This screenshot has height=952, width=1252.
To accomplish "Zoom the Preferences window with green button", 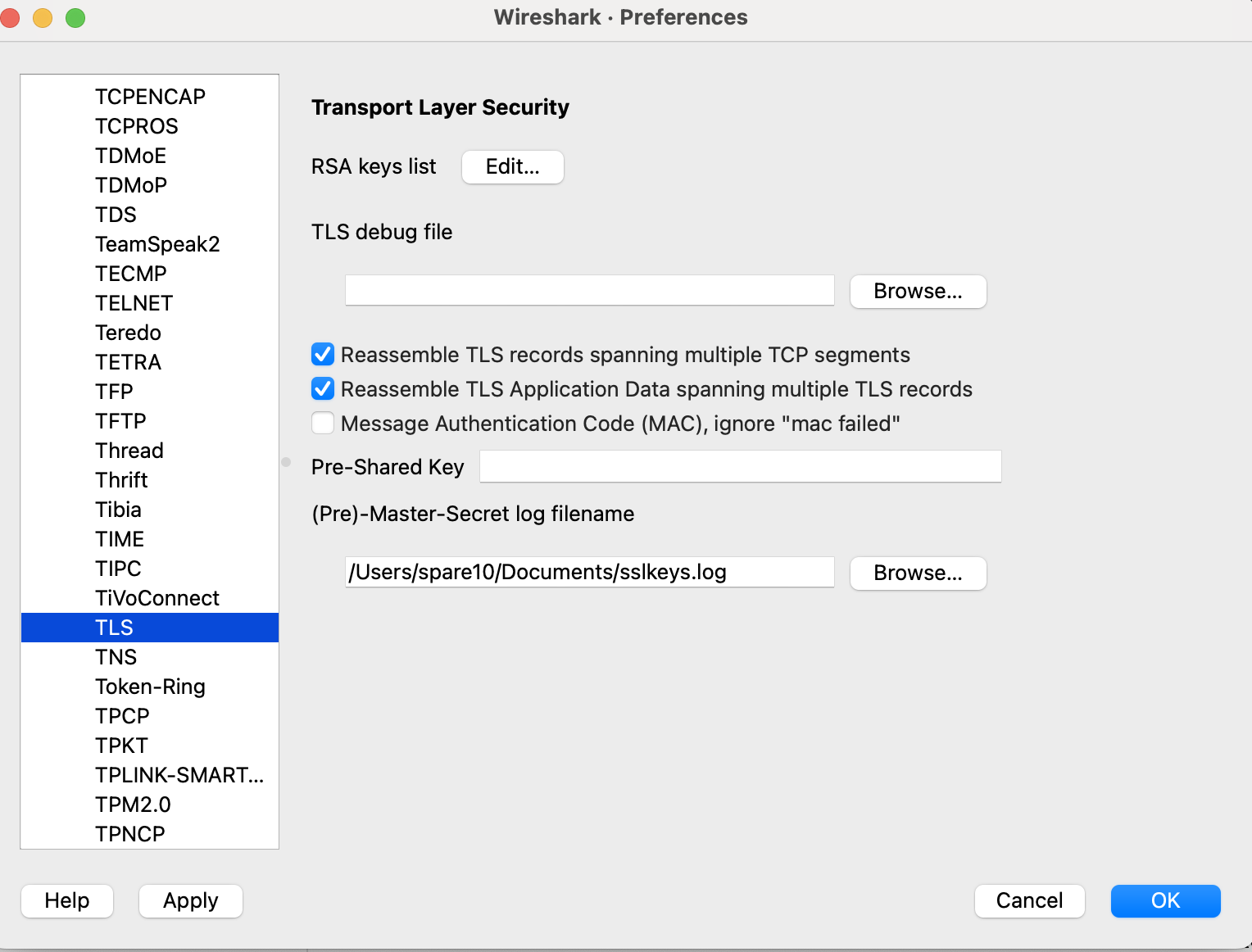I will (x=75, y=17).
